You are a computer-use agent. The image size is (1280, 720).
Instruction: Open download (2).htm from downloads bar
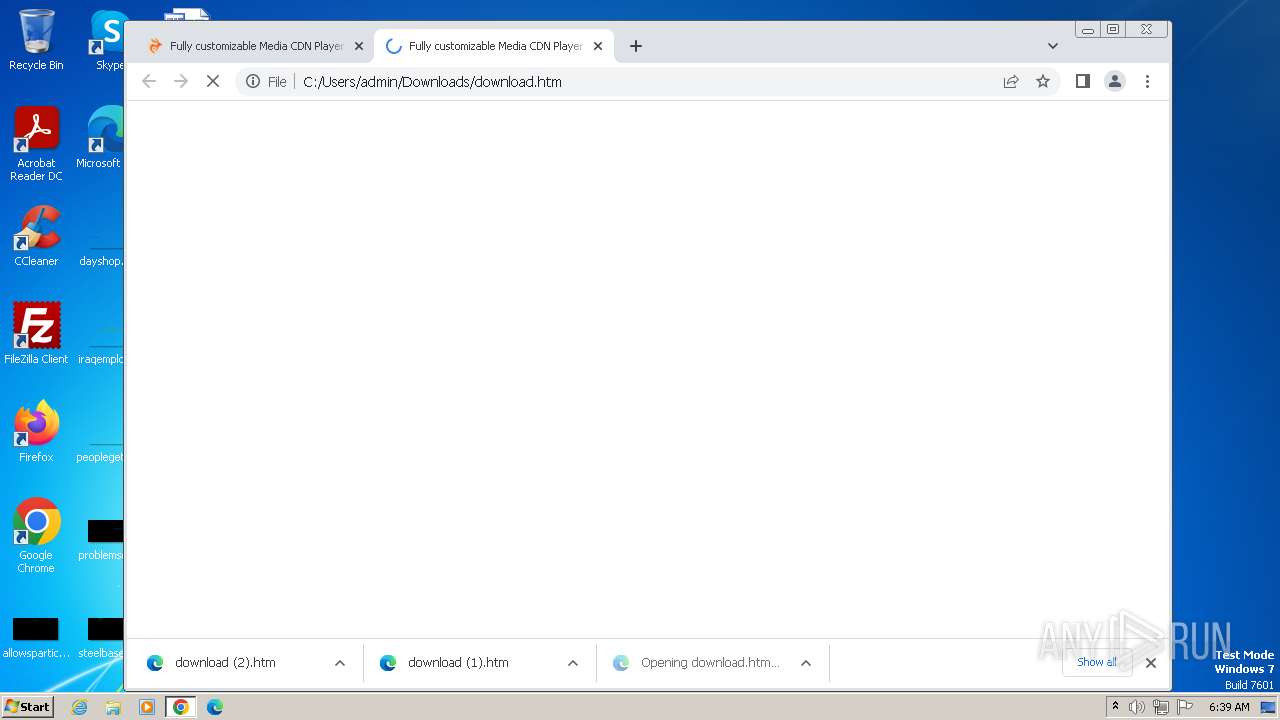(225, 663)
